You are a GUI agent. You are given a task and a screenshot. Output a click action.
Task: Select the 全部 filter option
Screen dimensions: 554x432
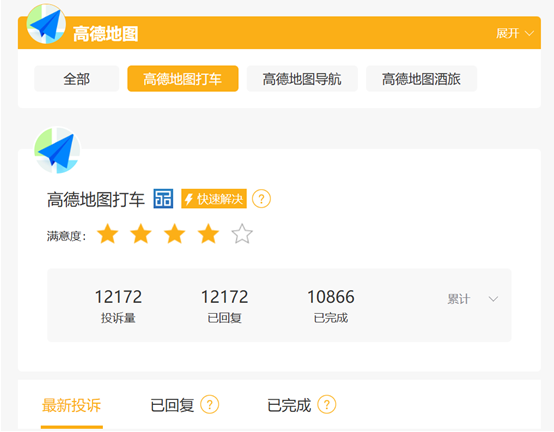point(77,79)
